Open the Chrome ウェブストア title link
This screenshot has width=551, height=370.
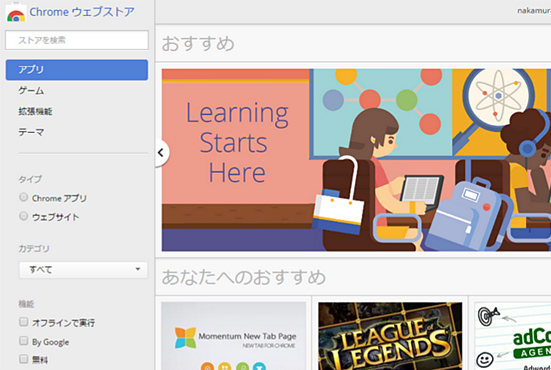pyautogui.click(x=82, y=12)
